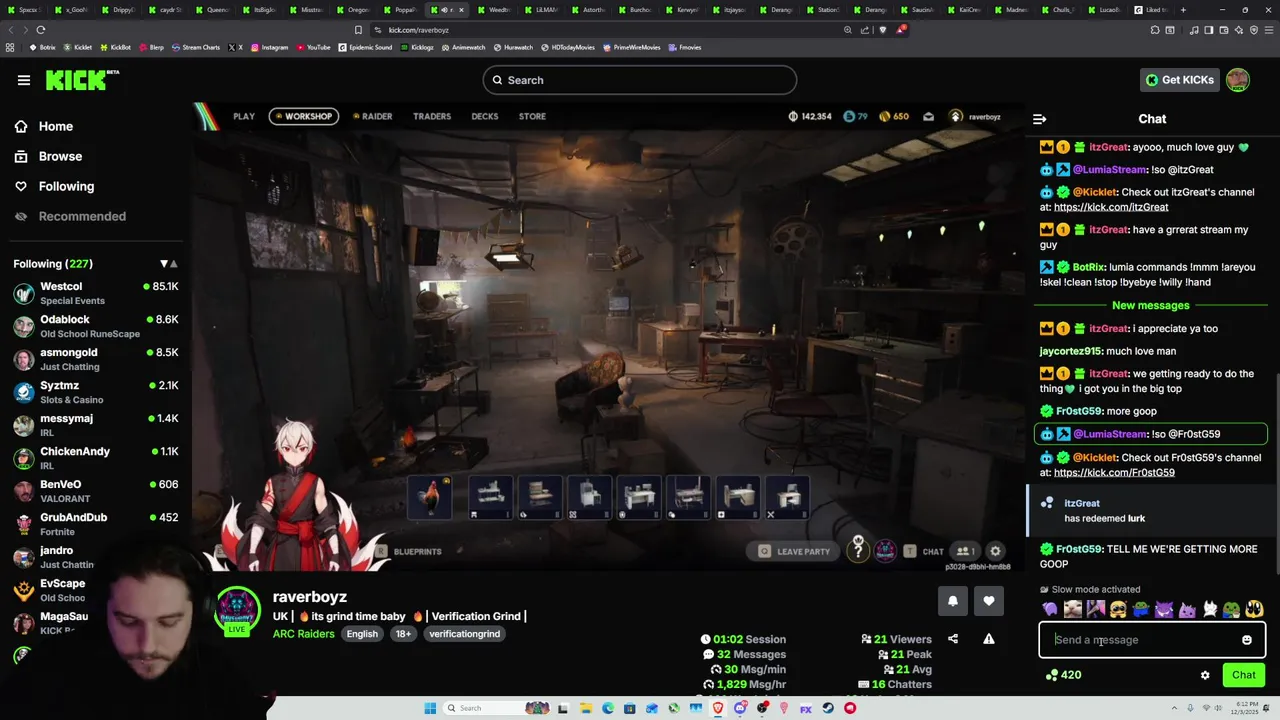Click the 420 channel points balance
The image size is (1280, 720).
coord(1063,675)
